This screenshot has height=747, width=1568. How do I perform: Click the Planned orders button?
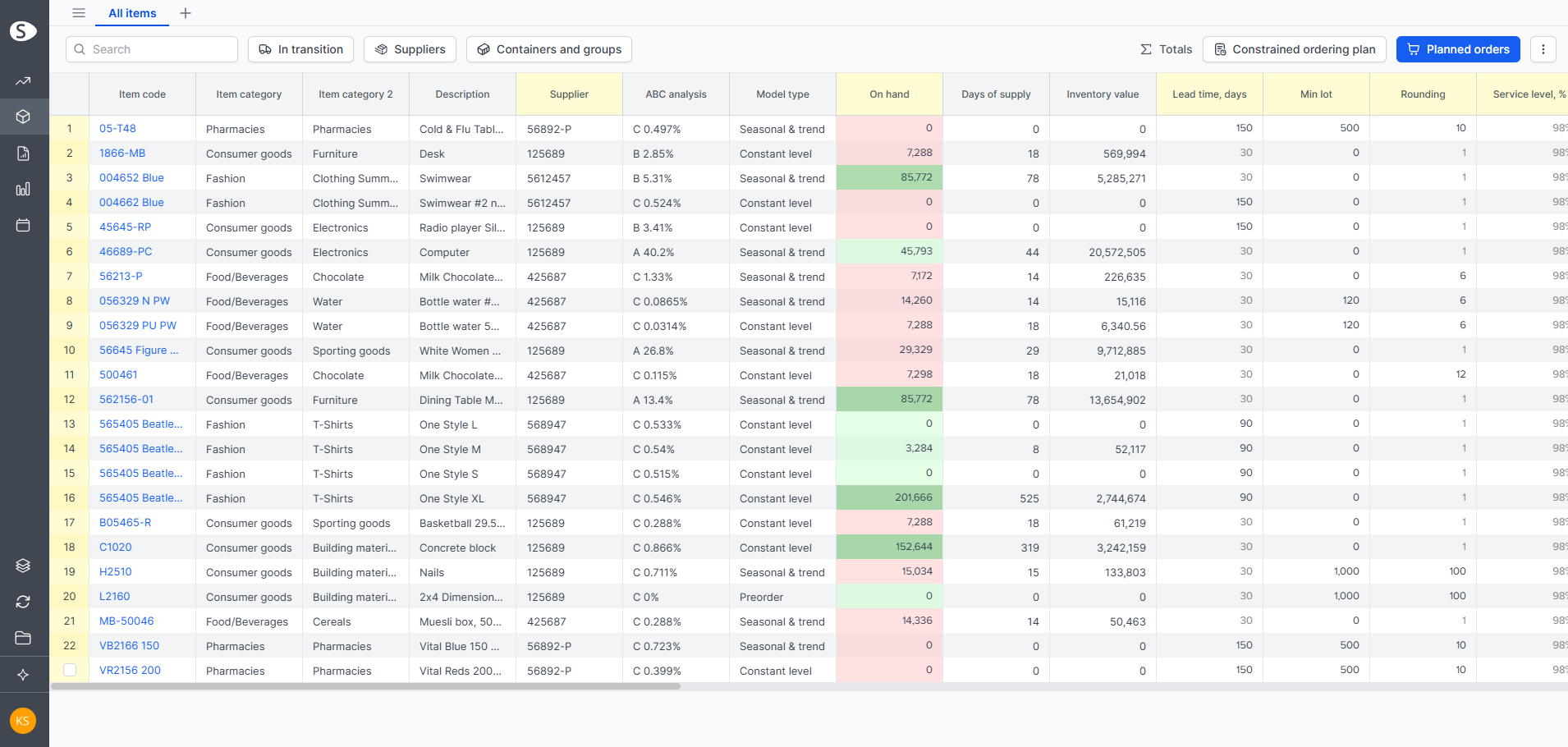[x=1458, y=49]
